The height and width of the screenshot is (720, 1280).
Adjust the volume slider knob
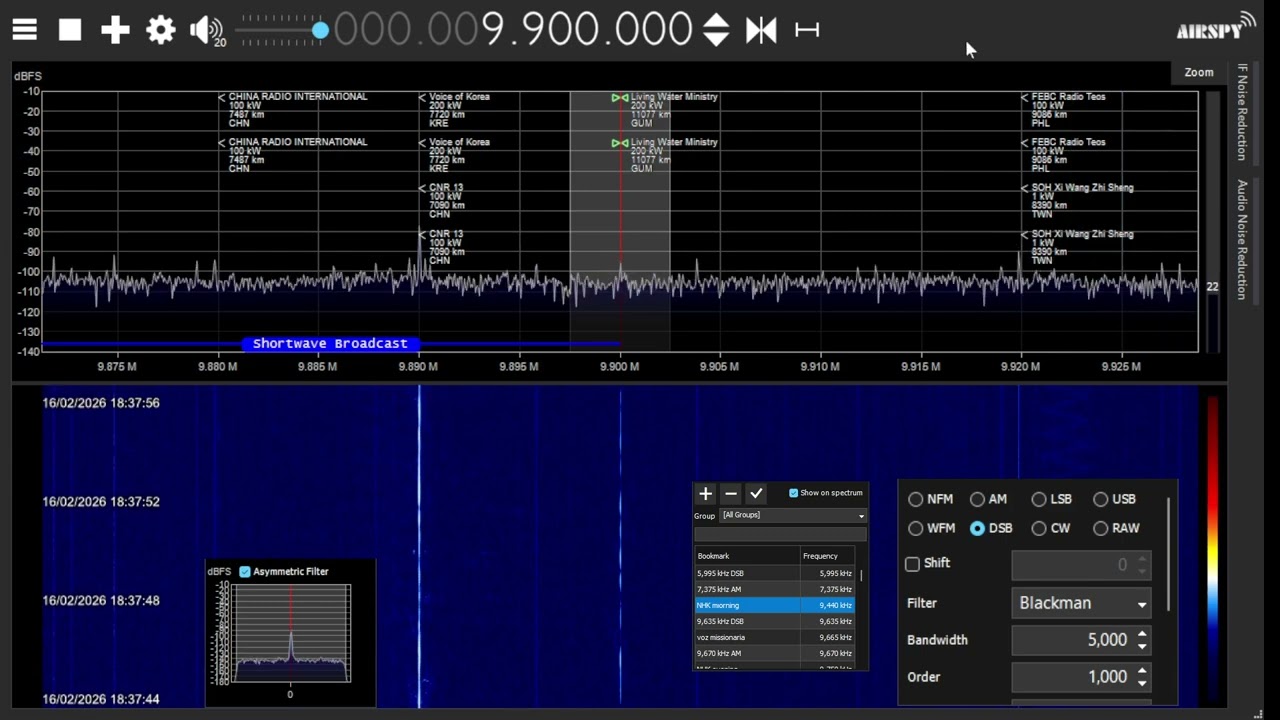320,31
